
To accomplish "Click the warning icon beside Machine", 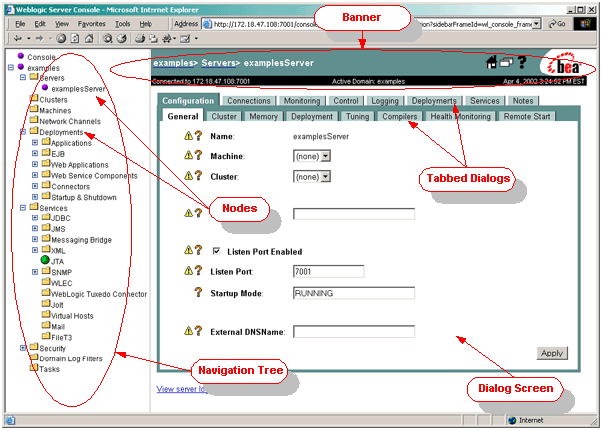I will click(x=188, y=155).
